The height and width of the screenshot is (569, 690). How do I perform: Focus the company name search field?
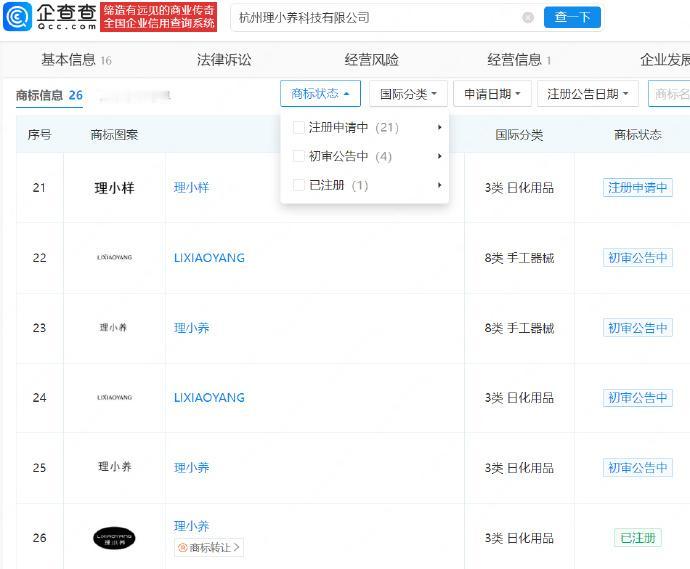[x=378, y=18]
